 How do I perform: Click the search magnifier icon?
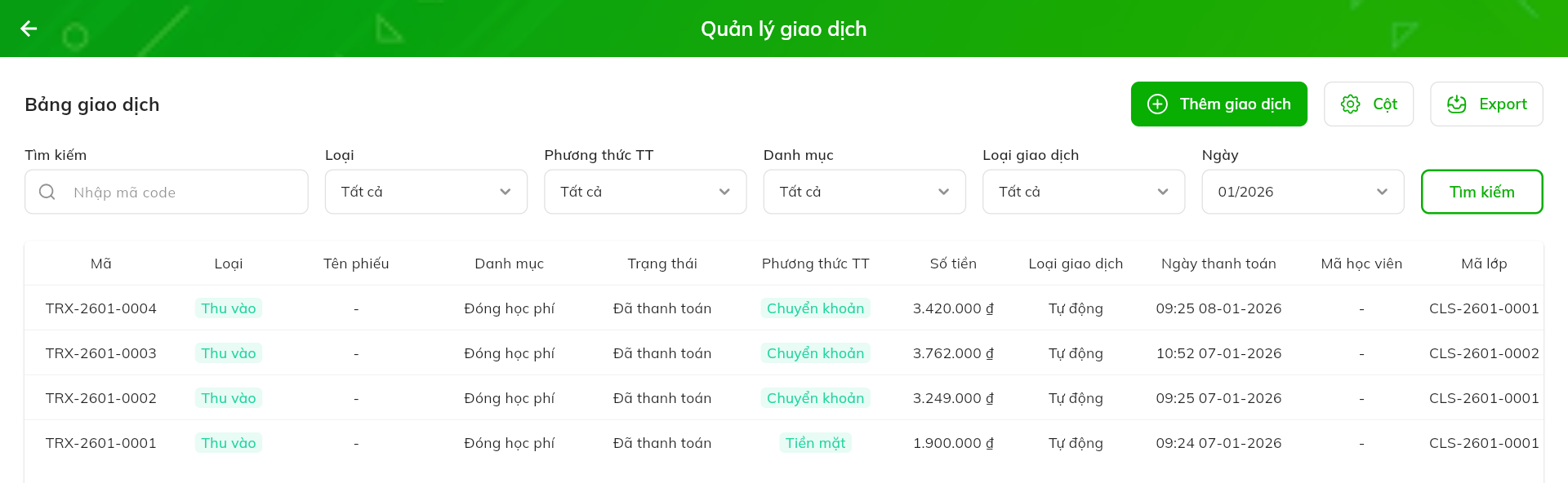tap(47, 192)
